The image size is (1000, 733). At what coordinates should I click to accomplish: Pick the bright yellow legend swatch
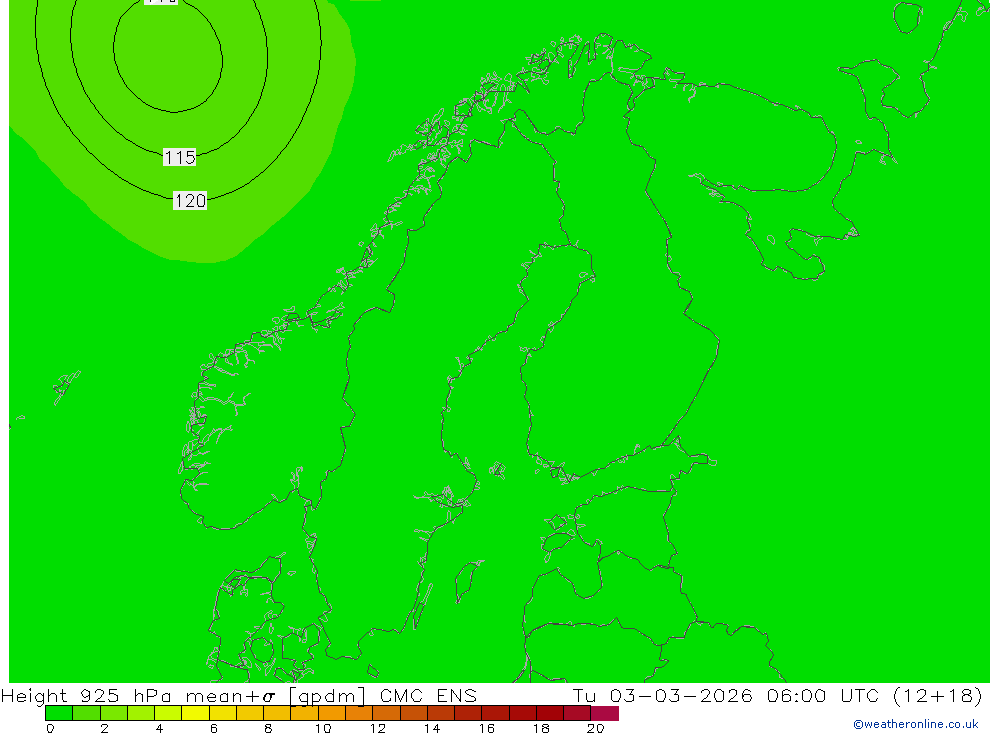tap(195, 713)
